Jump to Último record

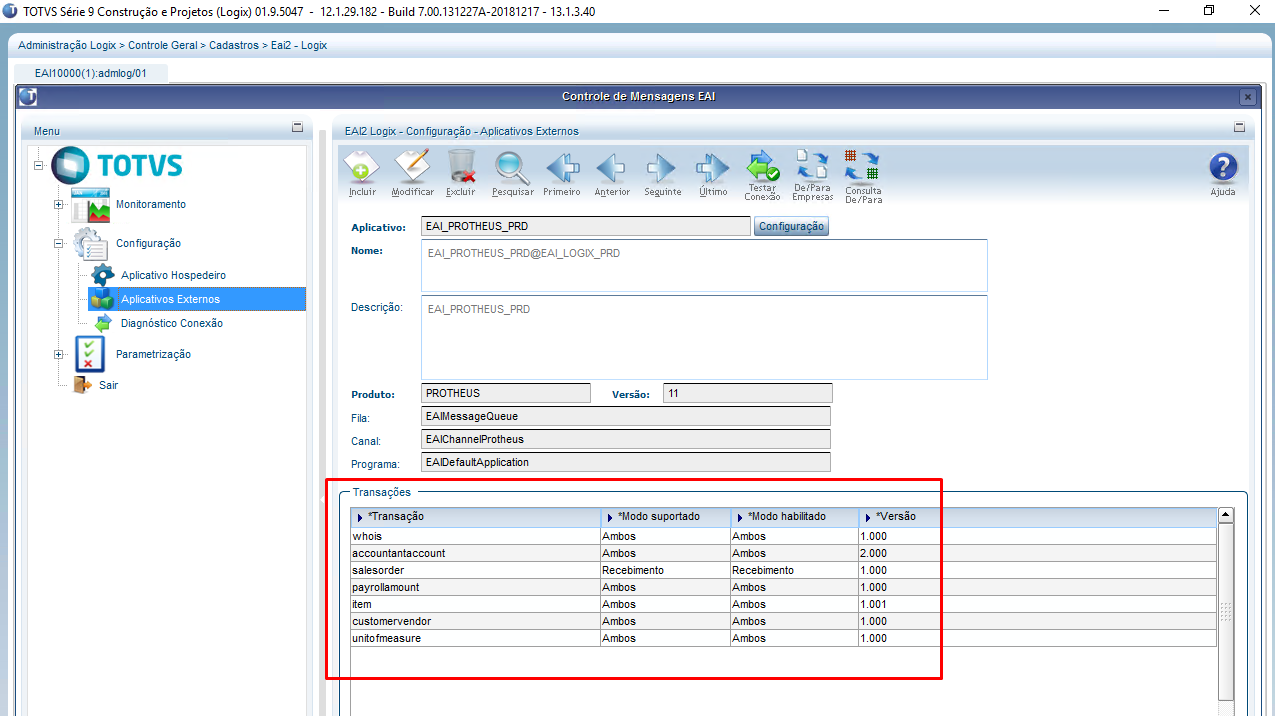click(713, 166)
